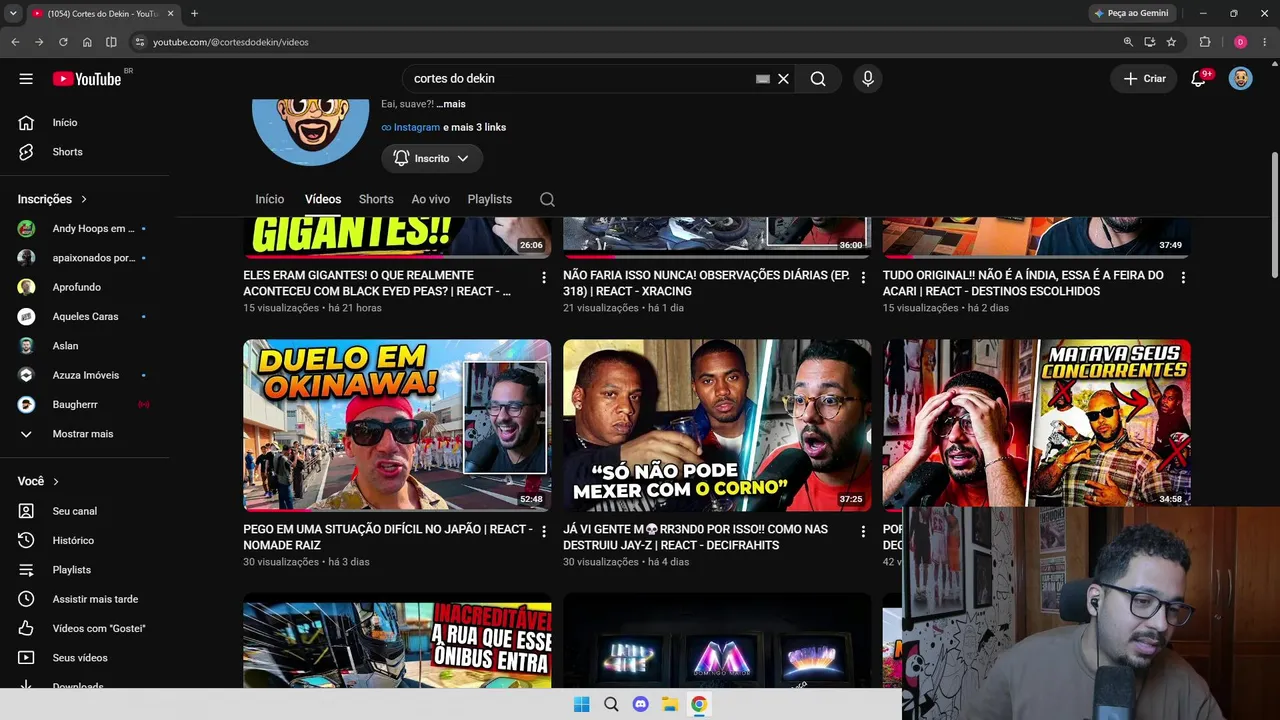Open the Chrome three-dot menu
The height and width of the screenshot is (720, 1280).
coord(1265,42)
